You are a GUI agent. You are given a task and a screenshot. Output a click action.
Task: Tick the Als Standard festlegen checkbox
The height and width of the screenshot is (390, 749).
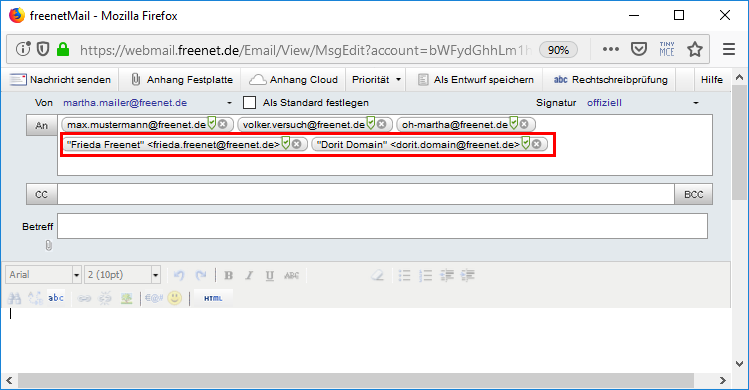(x=249, y=103)
